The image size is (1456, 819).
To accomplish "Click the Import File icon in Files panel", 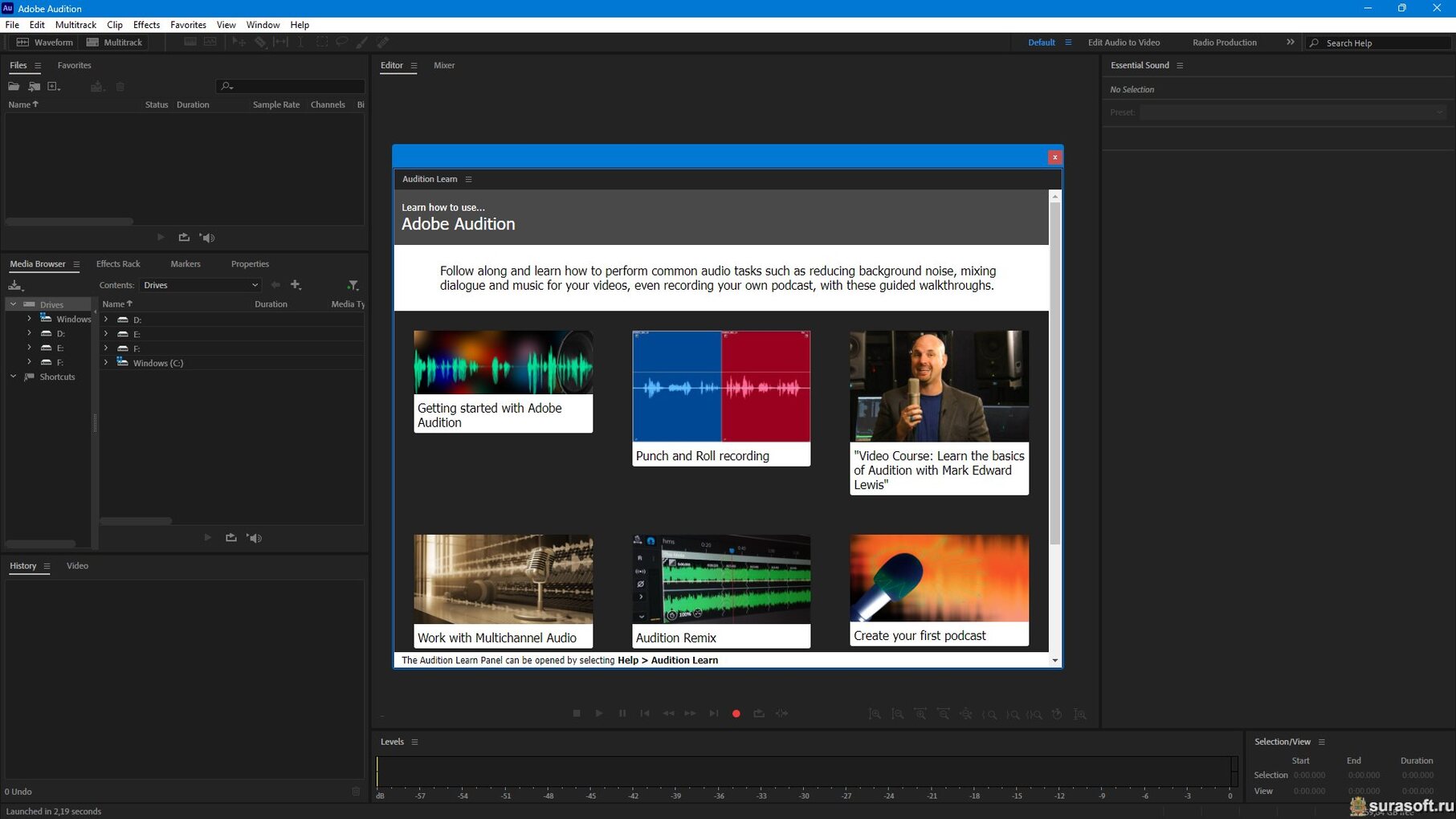I will (x=34, y=87).
